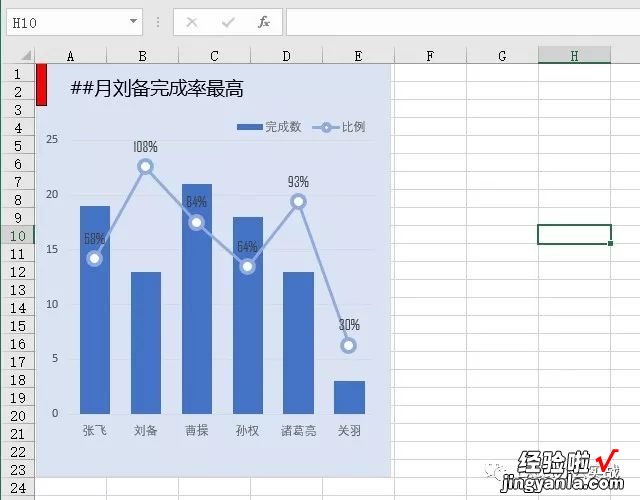
Task: Select column B header
Action: pos(142,56)
